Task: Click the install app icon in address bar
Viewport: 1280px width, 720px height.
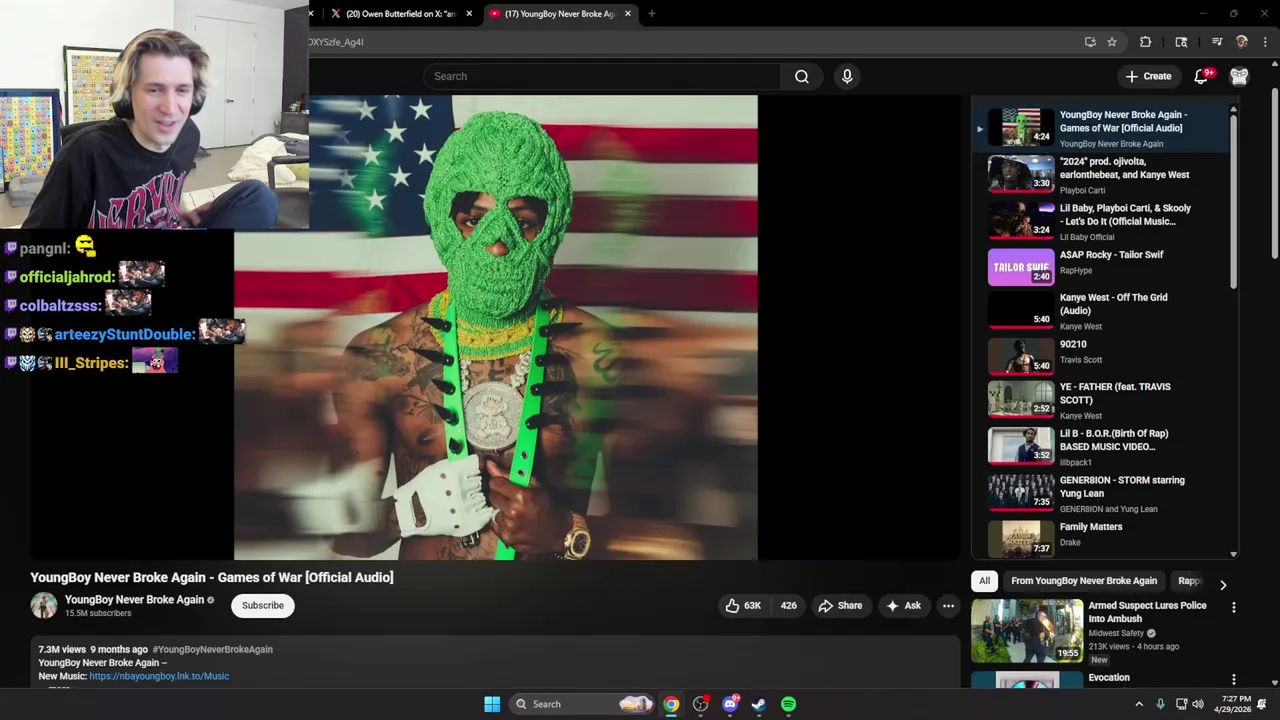Action: [x=1090, y=42]
